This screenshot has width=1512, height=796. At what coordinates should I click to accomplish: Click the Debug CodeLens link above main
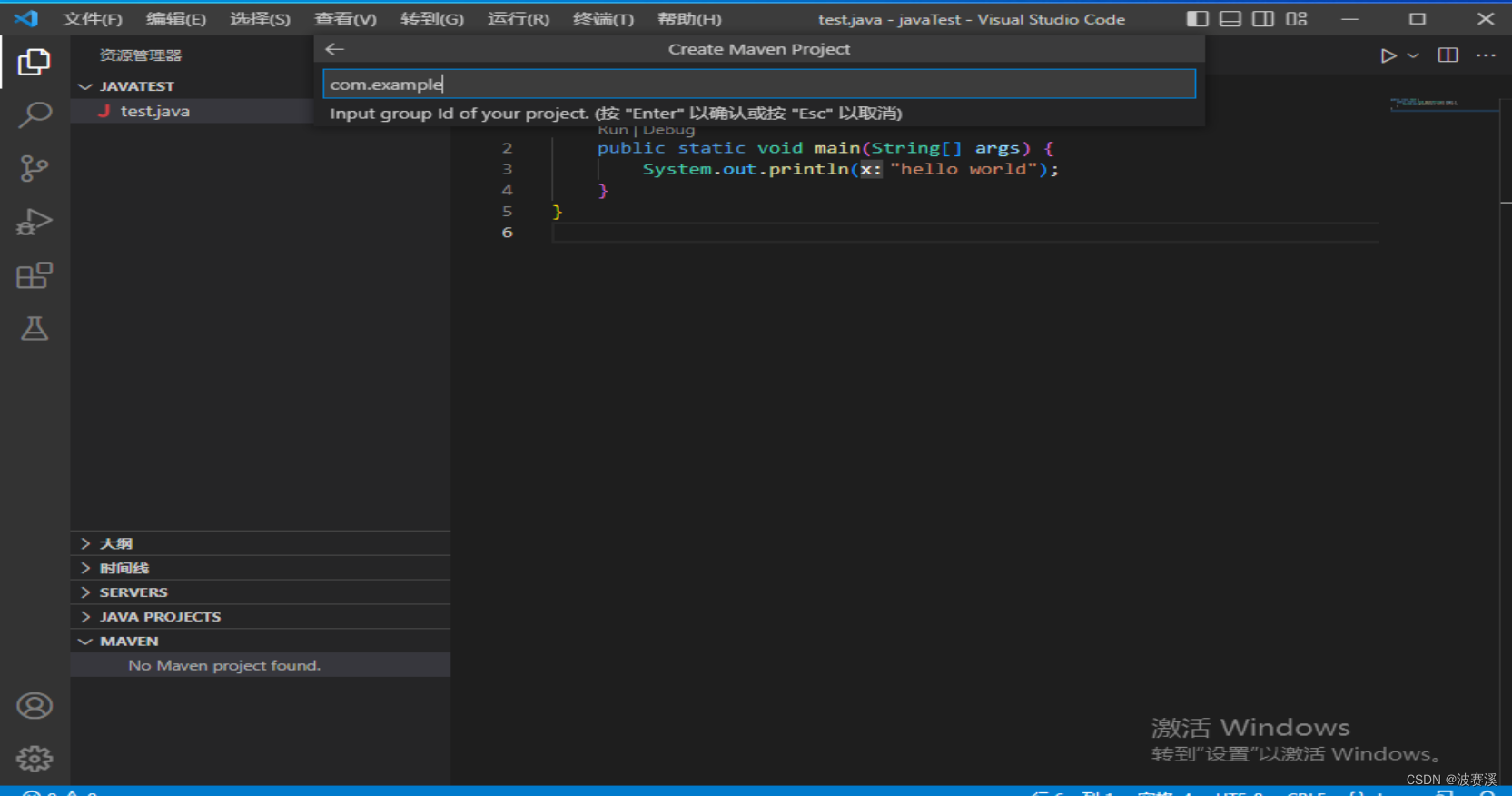point(668,130)
